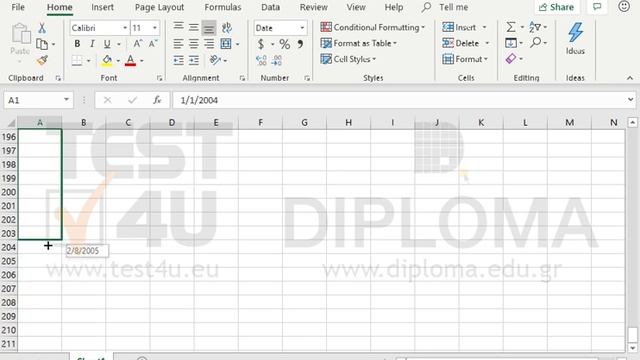The image size is (640, 360).
Task: Switch to Formulas tab
Action: click(223, 7)
